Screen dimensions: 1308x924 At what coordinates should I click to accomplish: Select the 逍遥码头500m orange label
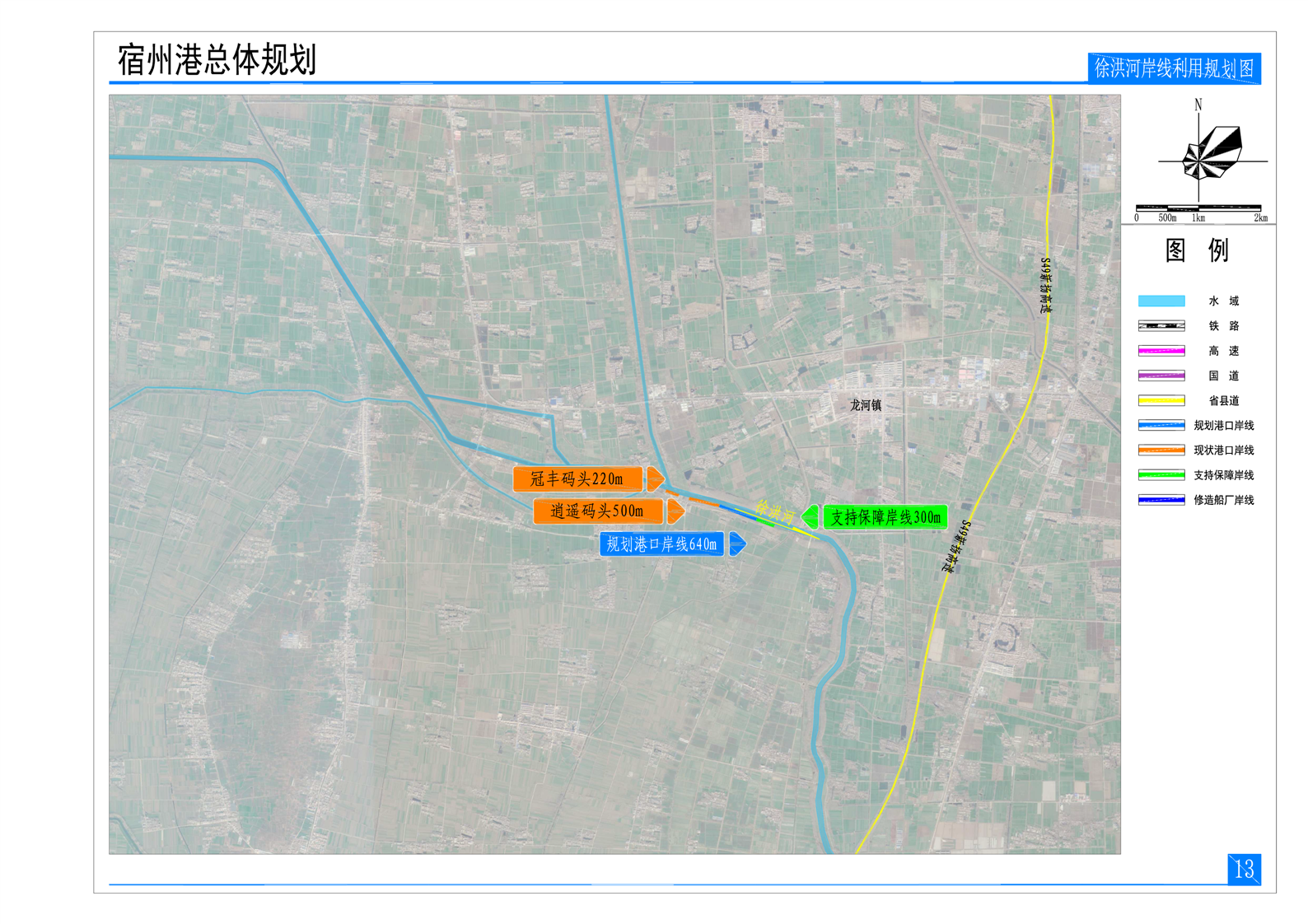point(597,511)
